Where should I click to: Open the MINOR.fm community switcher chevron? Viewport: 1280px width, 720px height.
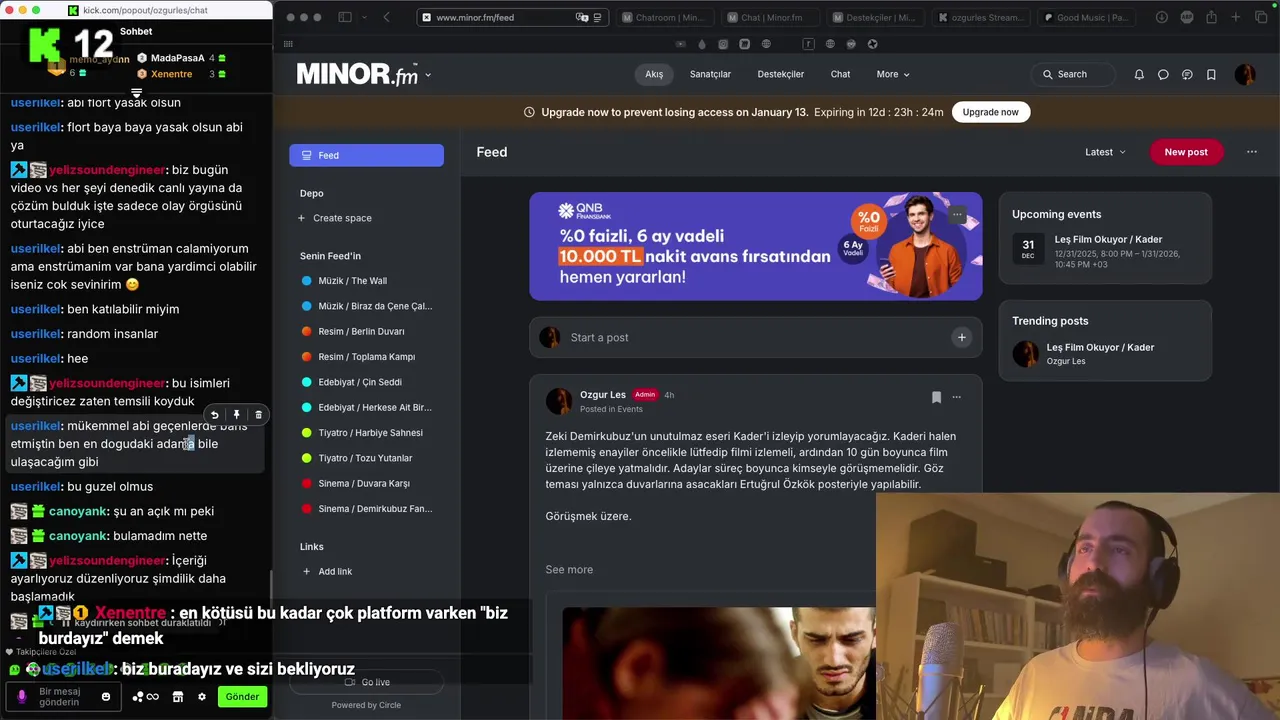[x=428, y=74]
